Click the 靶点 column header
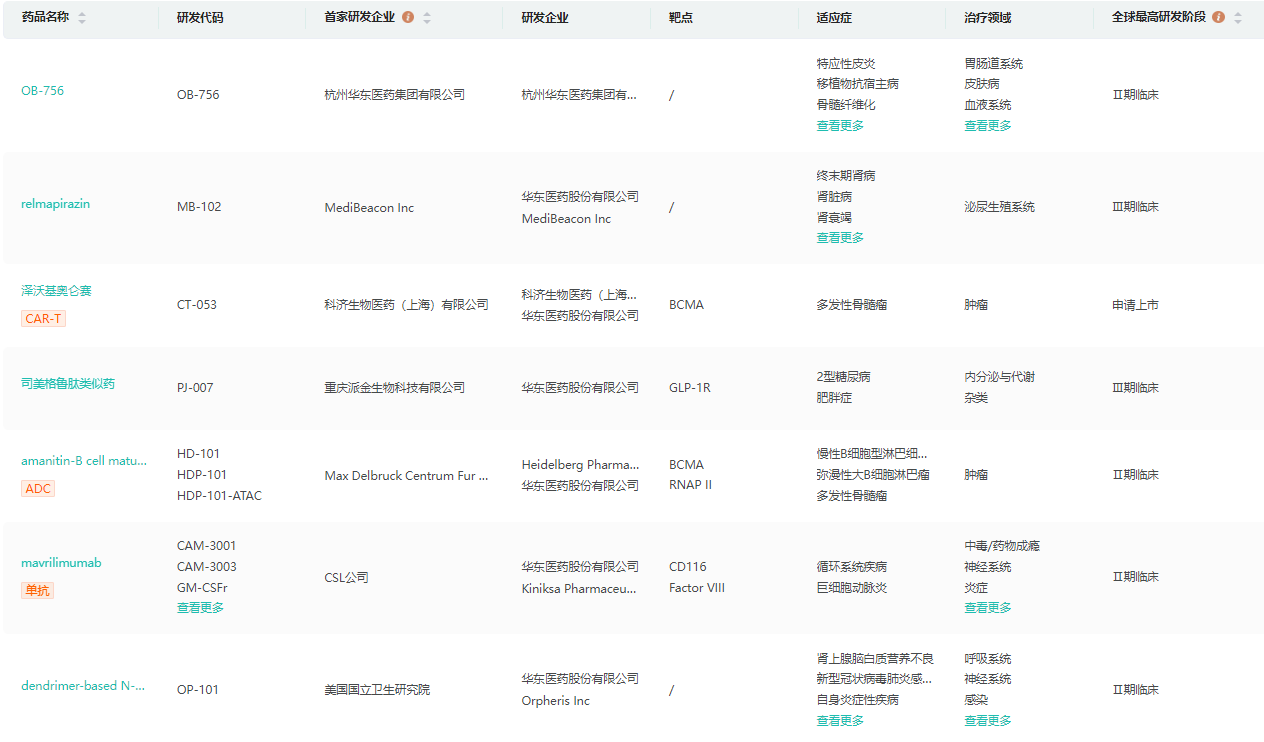Viewport: 1264px width, 742px height. click(681, 18)
